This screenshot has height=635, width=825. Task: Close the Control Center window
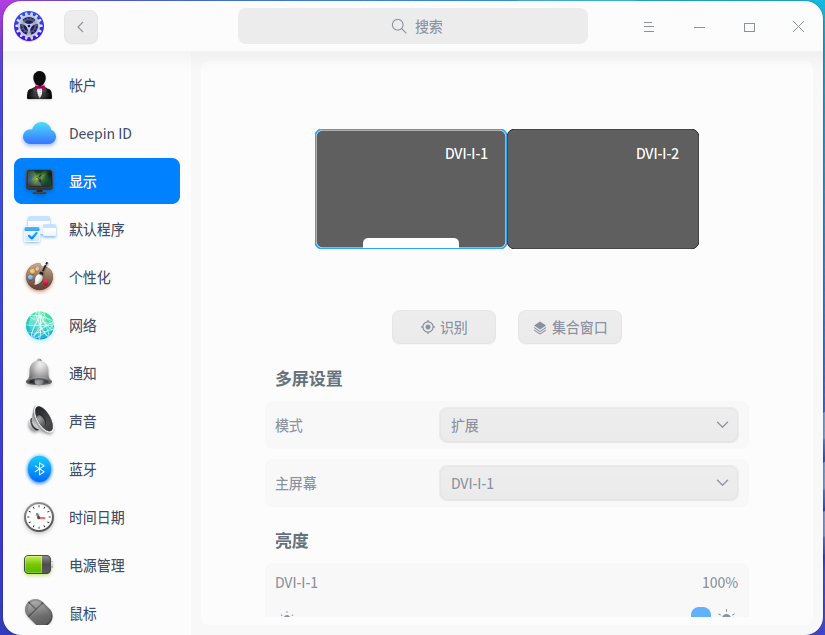click(x=798, y=27)
